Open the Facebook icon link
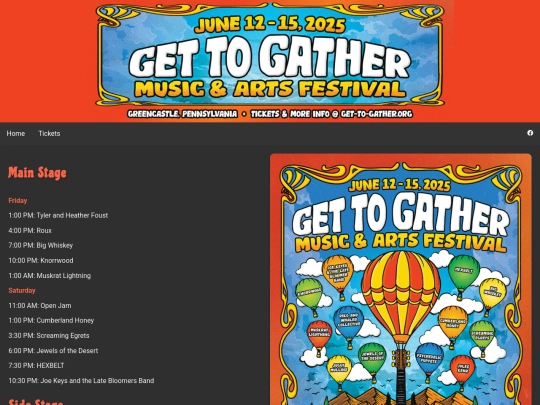540x405 pixels. tap(530, 133)
